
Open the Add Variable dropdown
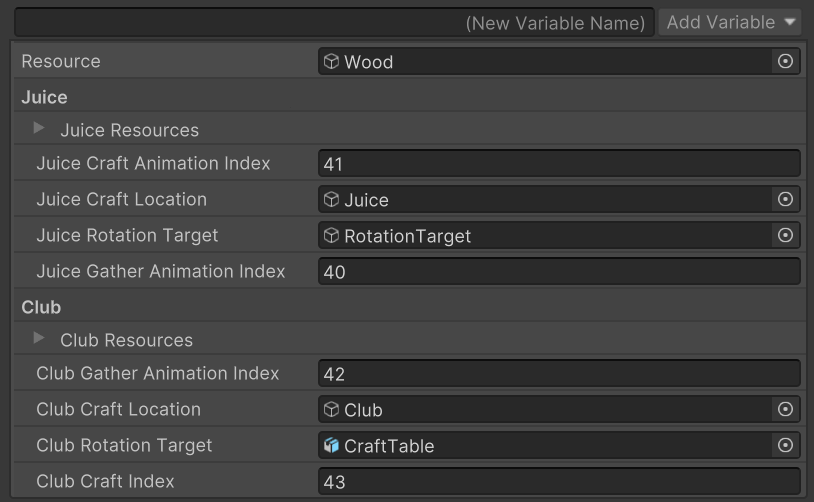click(x=732, y=22)
